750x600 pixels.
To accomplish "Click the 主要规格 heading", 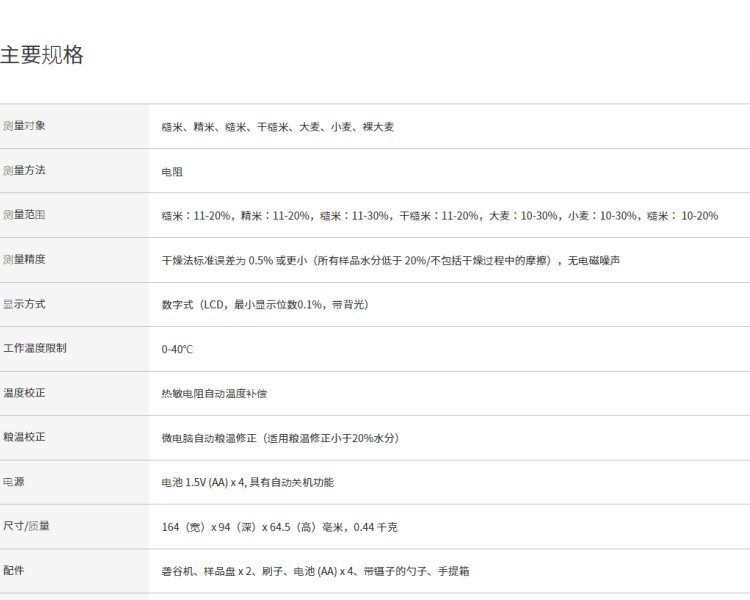I will [x=42, y=55].
